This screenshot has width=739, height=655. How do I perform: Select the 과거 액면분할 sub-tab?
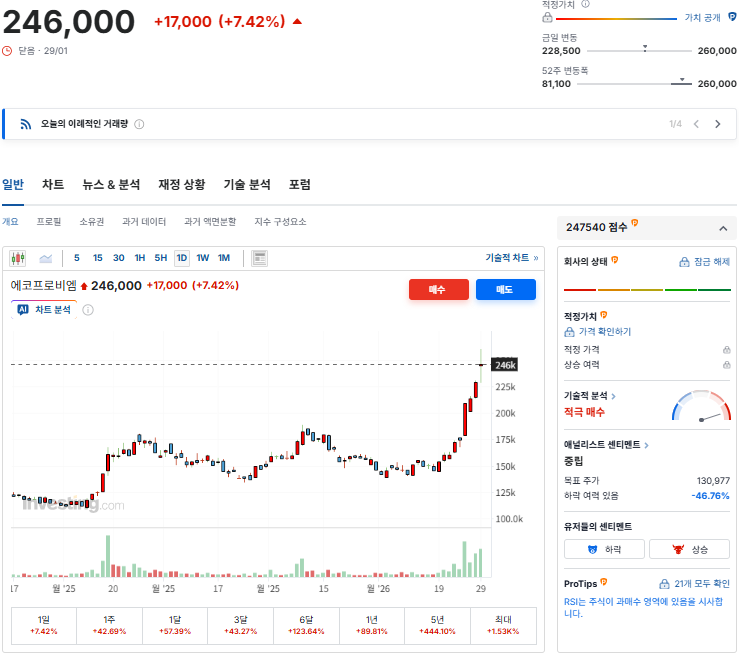click(210, 221)
